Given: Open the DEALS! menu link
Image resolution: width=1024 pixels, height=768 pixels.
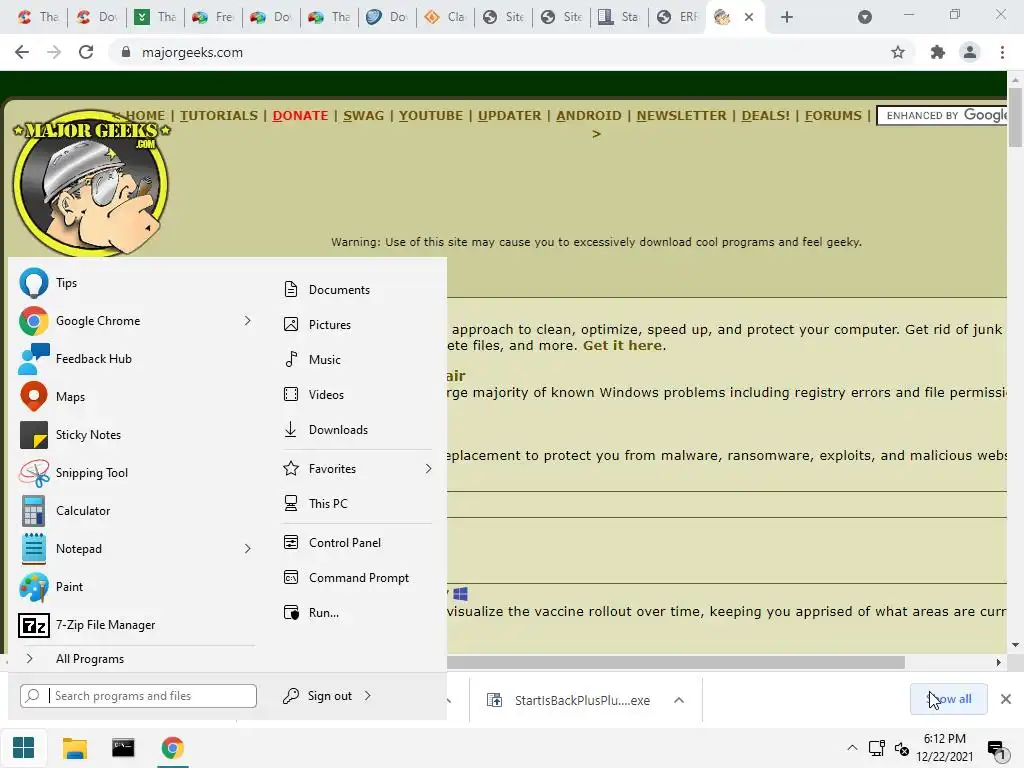Looking at the screenshot, I should click(765, 116).
